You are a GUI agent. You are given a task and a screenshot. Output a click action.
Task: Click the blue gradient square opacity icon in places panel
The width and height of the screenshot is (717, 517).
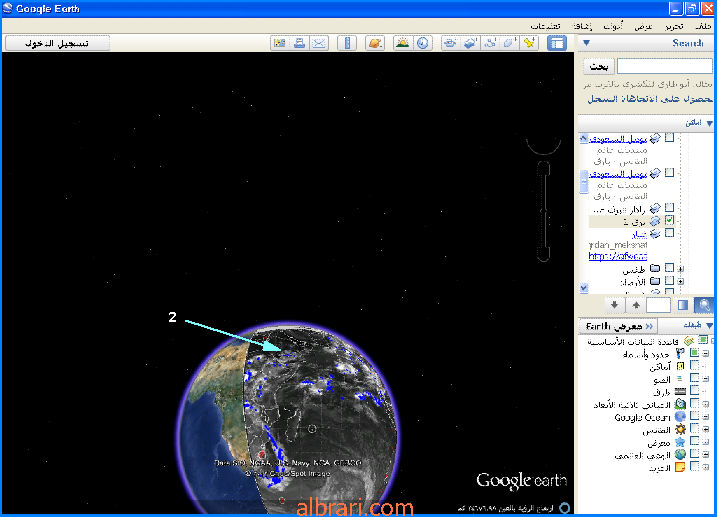[683, 305]
